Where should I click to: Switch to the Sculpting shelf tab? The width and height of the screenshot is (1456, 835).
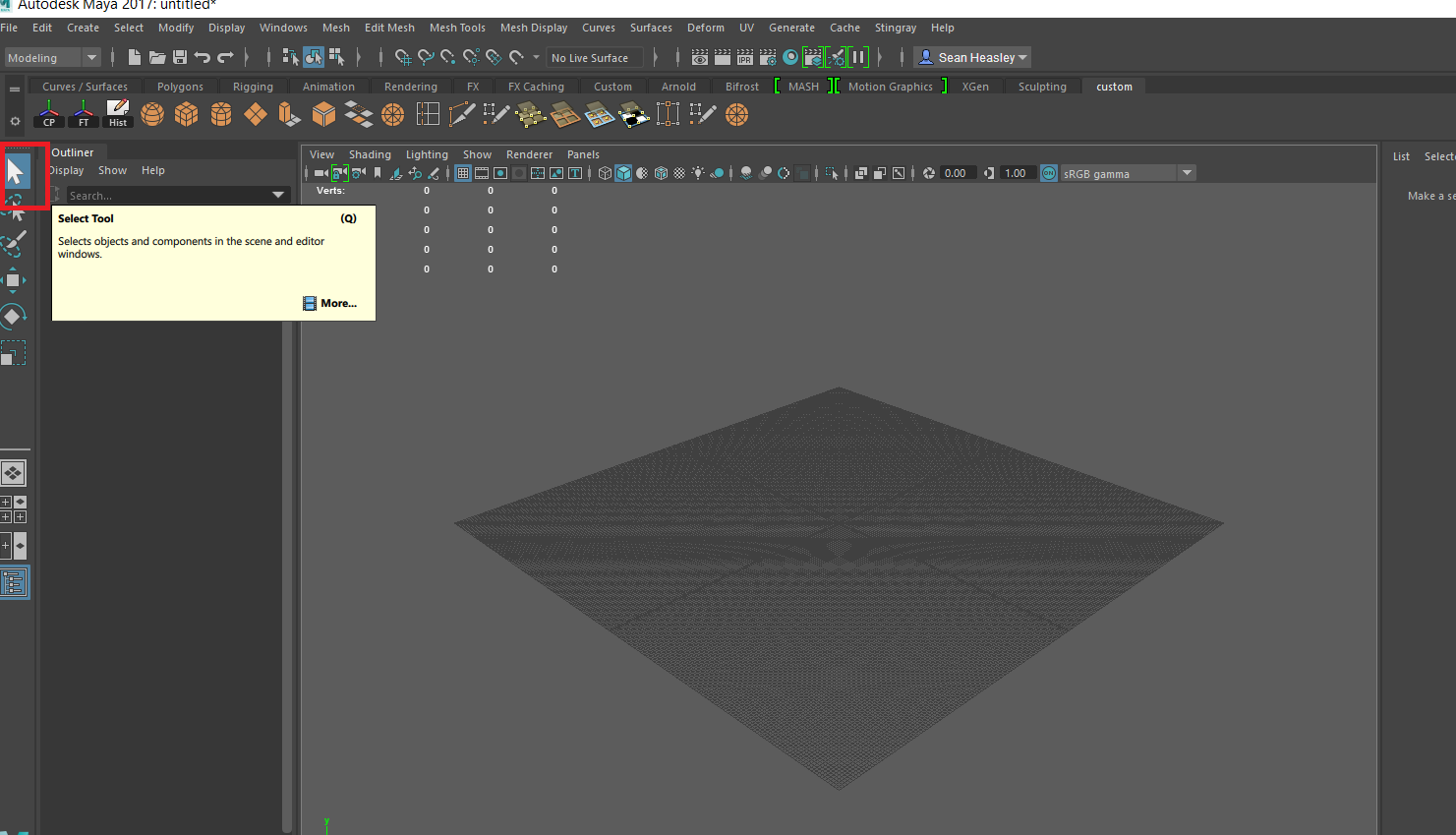point(1042,87)
